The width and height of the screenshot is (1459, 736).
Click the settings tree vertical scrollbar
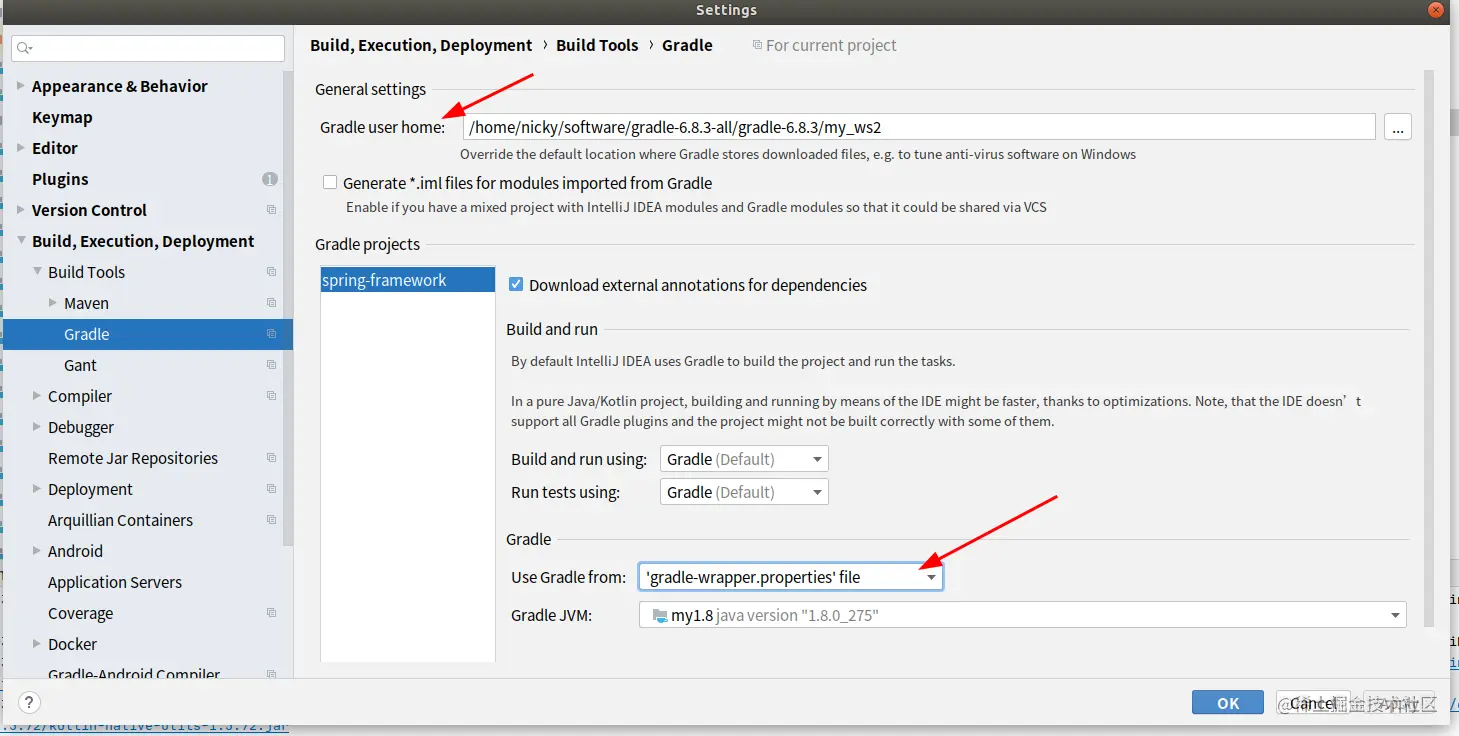point(288,310)
